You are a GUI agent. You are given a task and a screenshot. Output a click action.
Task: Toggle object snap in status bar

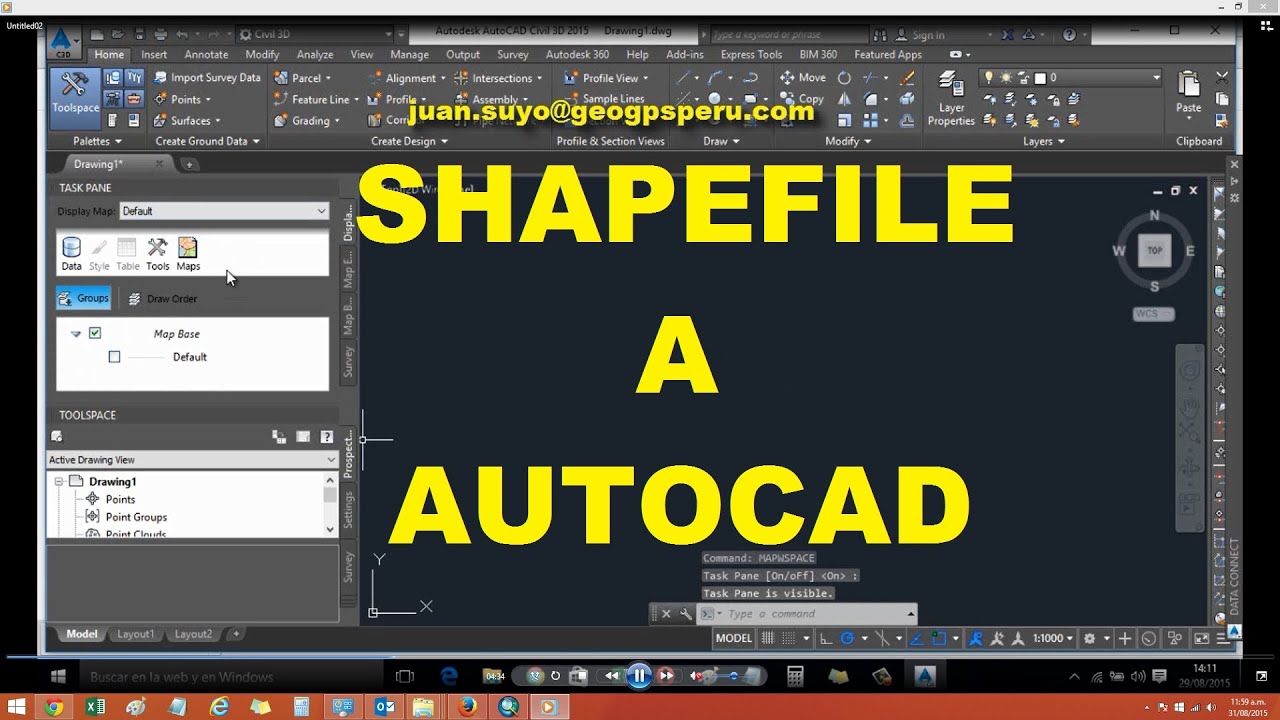click(x=939, y=638)
